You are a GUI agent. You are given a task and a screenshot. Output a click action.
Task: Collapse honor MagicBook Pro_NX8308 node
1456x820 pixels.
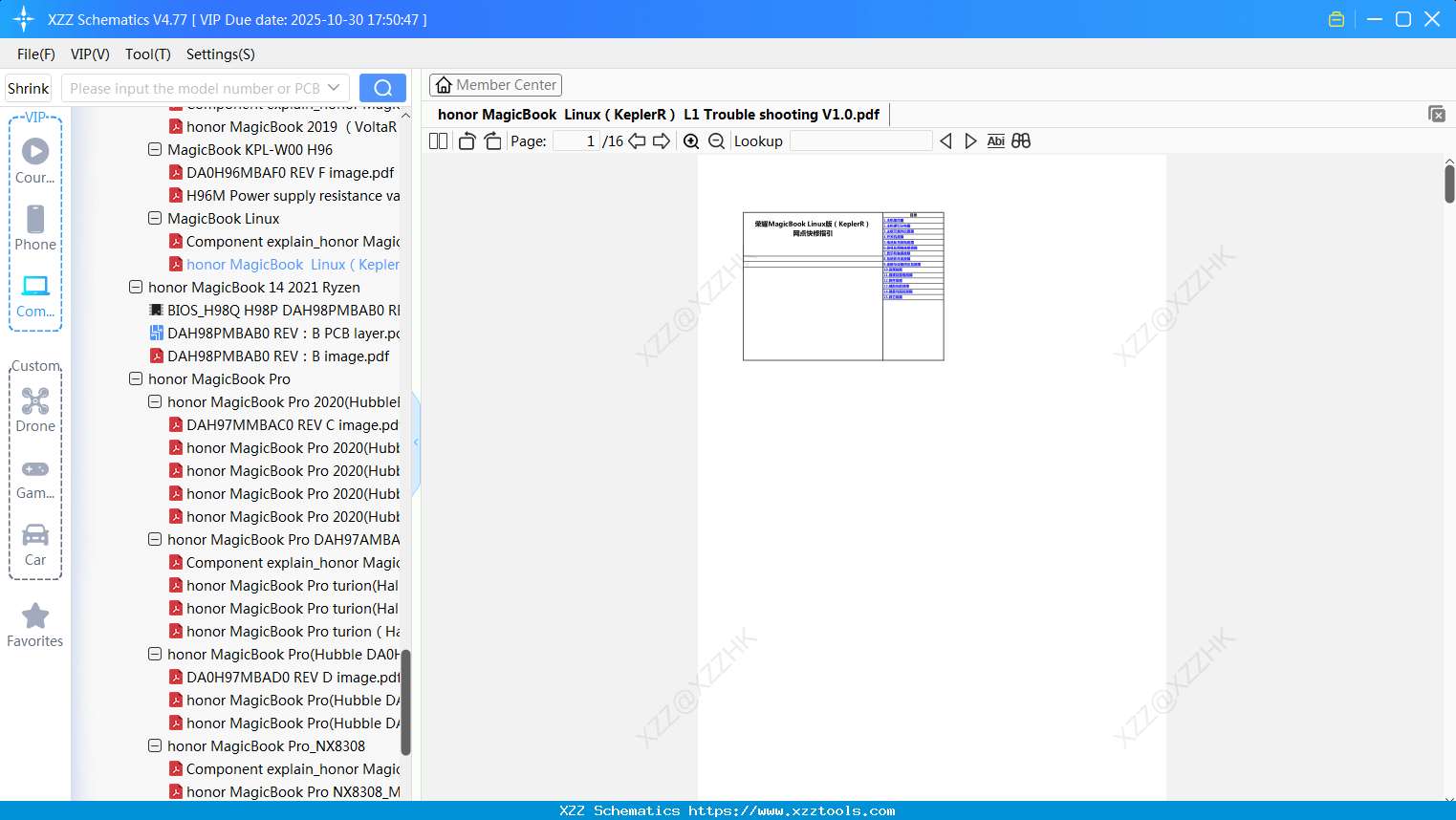point(155,745)
